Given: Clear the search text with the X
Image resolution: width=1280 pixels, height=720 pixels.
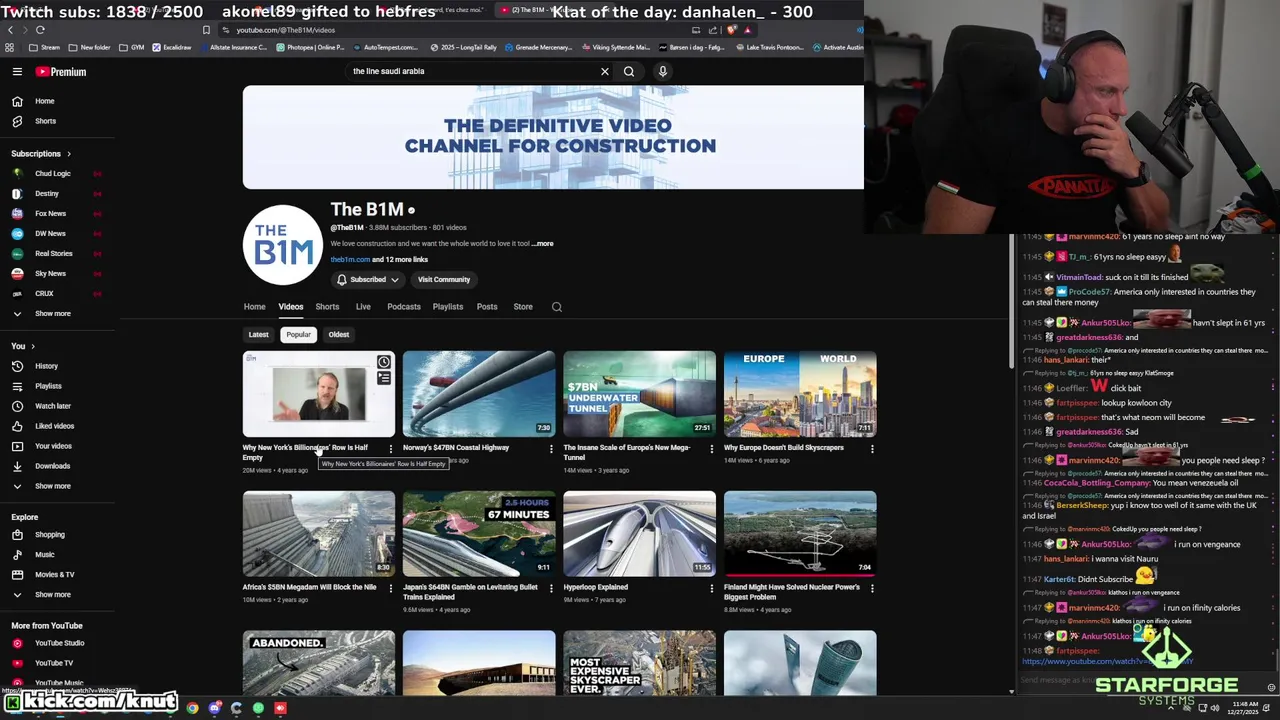Looking at the screenshot, I should [604, 71].
